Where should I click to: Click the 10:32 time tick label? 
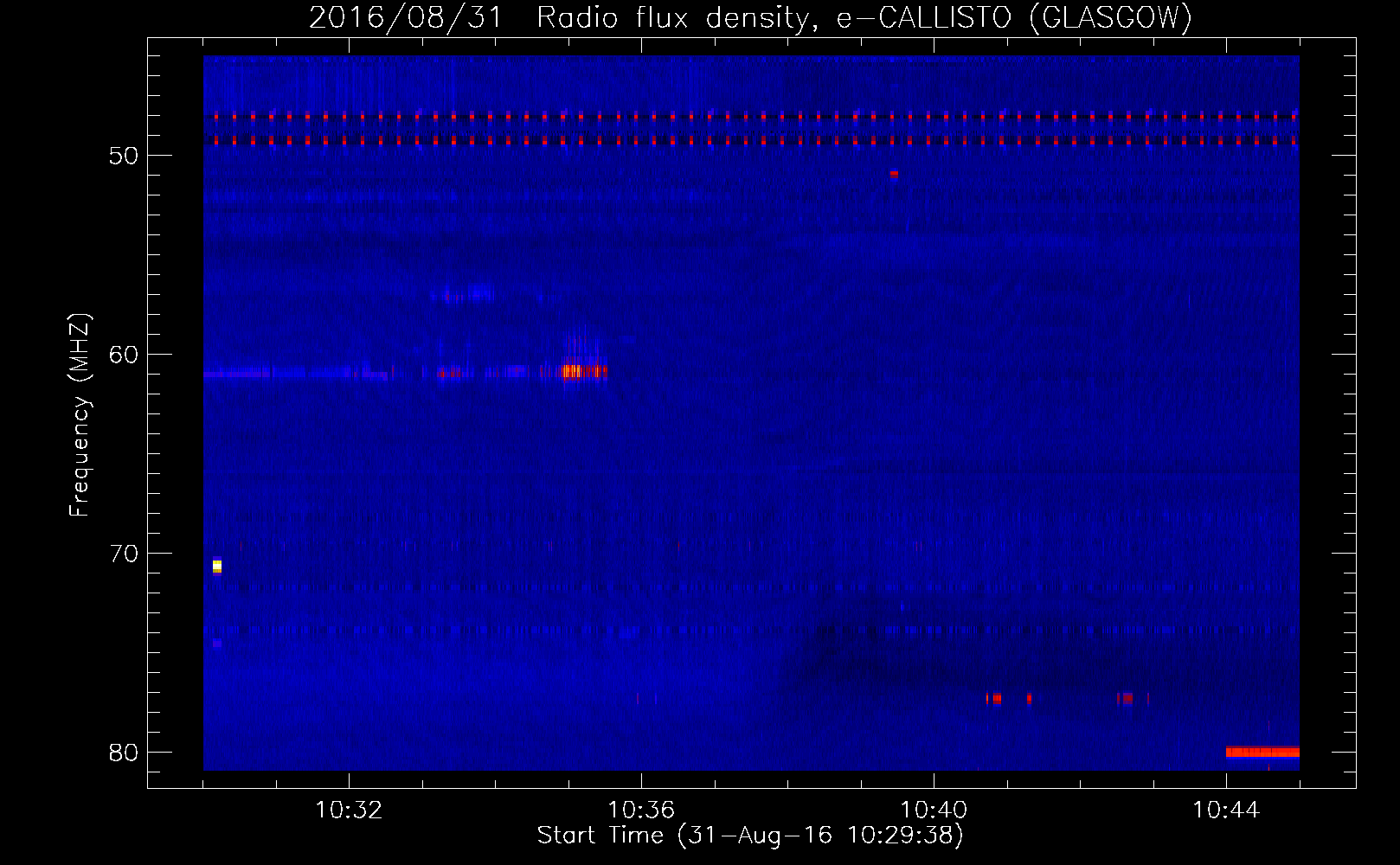[349, 811]
